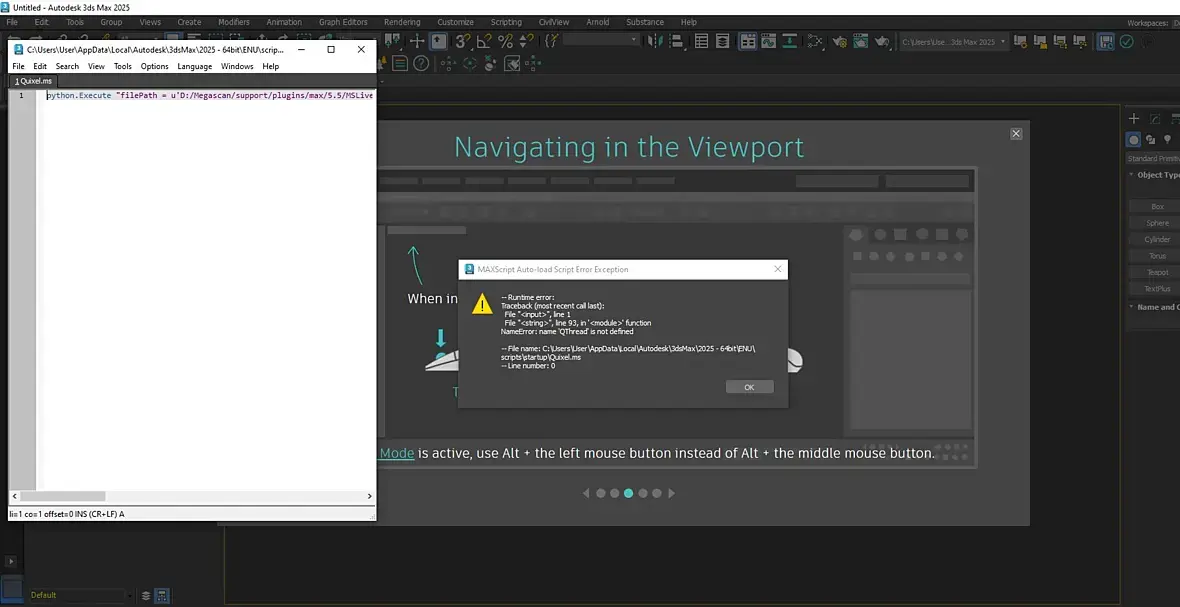
Task: Click the script editor scroll right arrow
Action: (x=370, y=496)
